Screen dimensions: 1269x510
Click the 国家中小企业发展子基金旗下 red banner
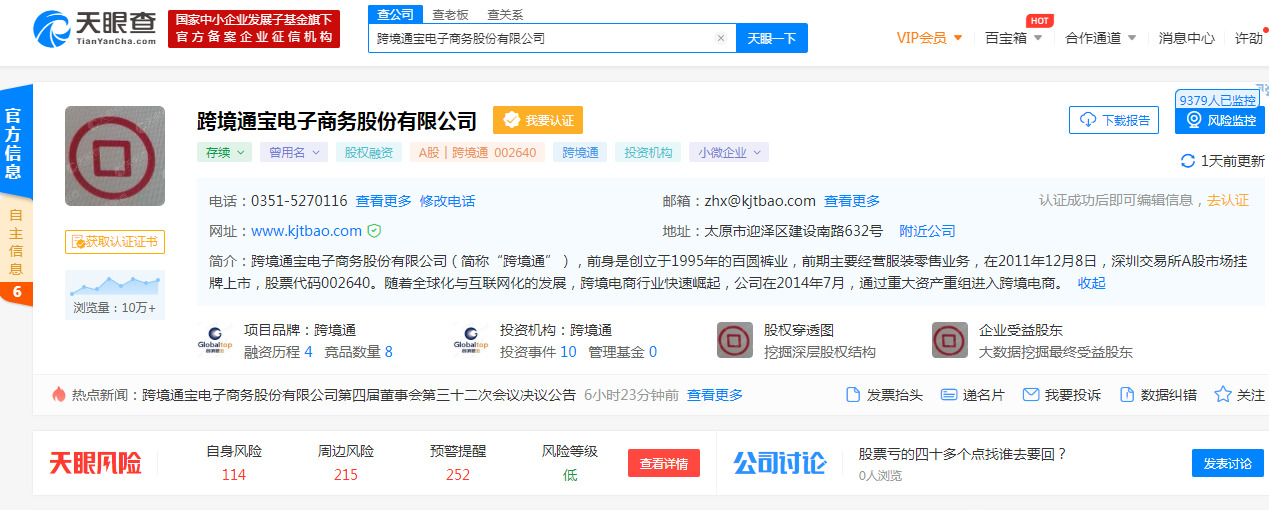254,29
